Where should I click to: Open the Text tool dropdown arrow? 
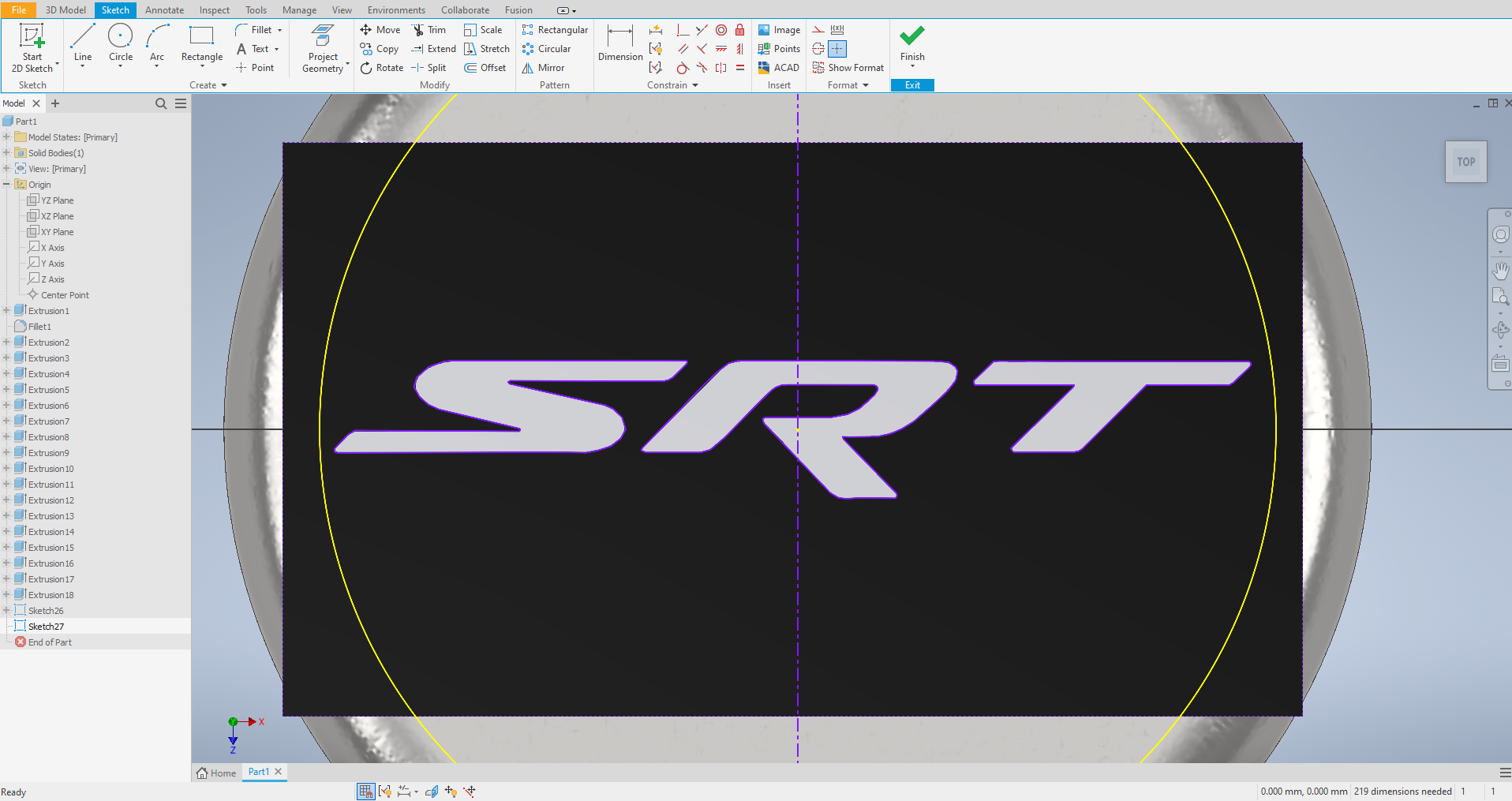coord(276,49)
